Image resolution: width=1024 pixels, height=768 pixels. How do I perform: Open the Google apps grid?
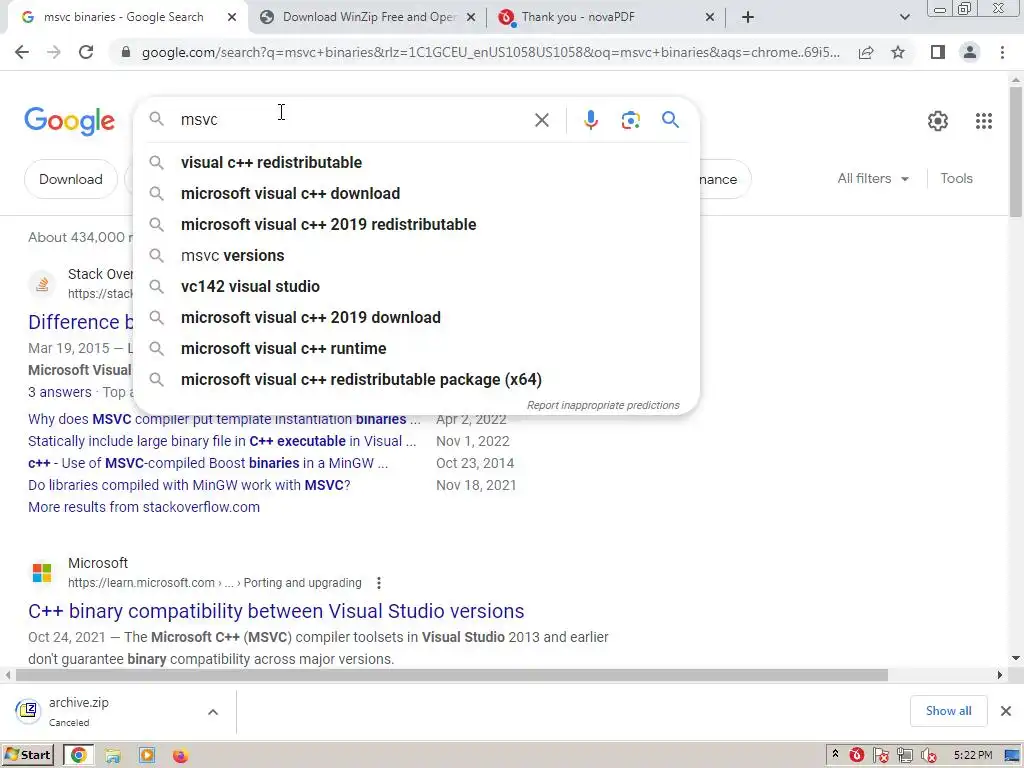(984, 121)
